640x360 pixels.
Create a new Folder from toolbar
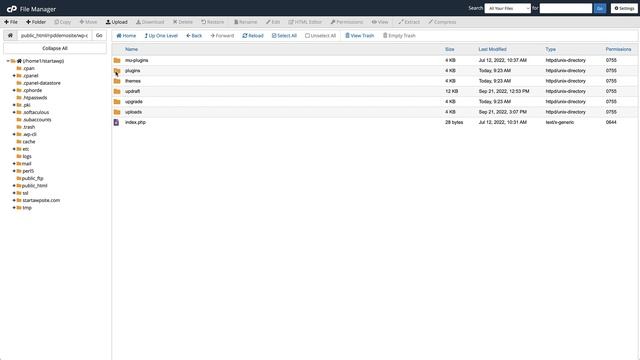36,22
